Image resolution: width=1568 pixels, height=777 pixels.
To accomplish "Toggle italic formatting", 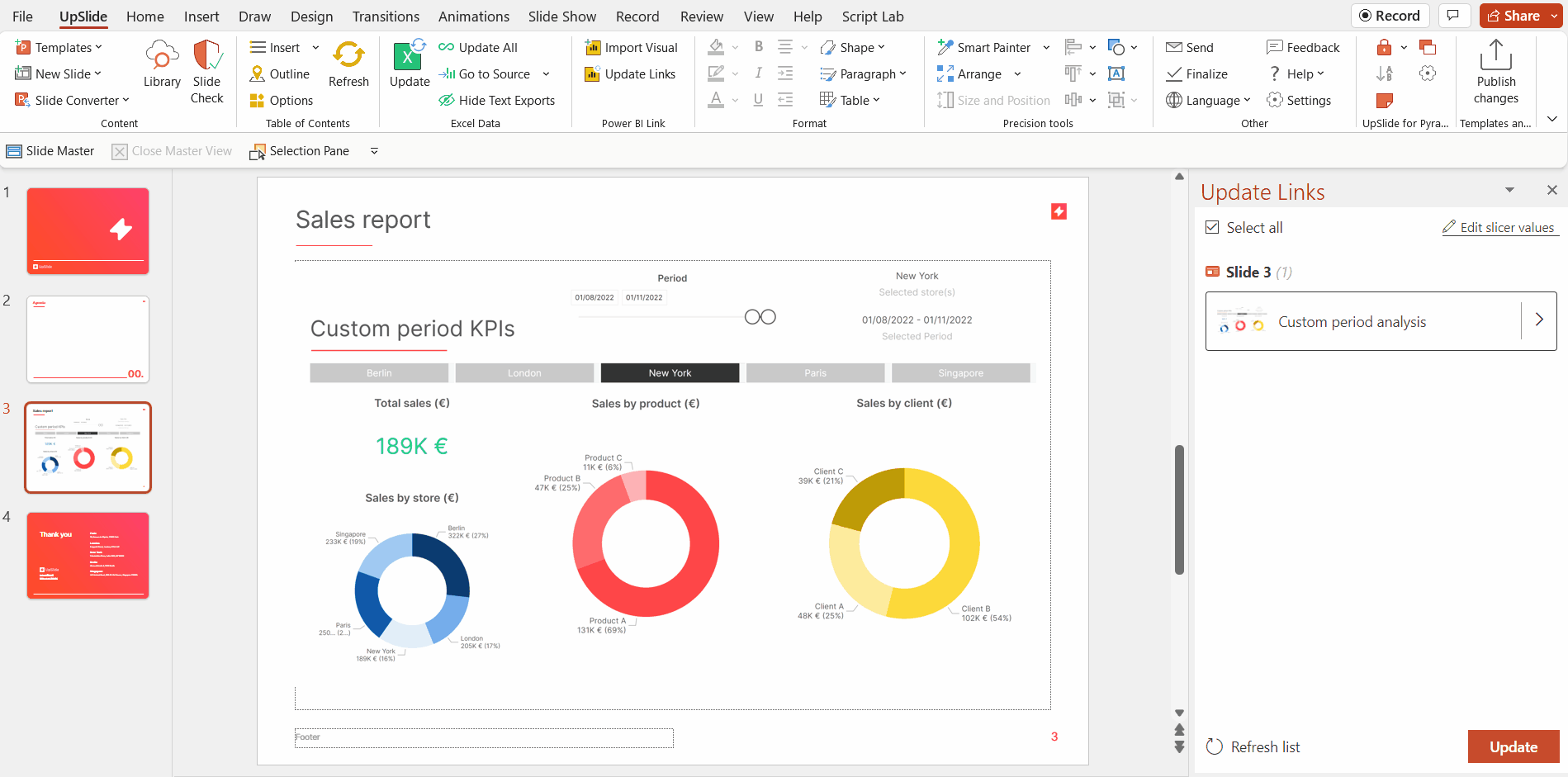I will [x=757, y=73].
